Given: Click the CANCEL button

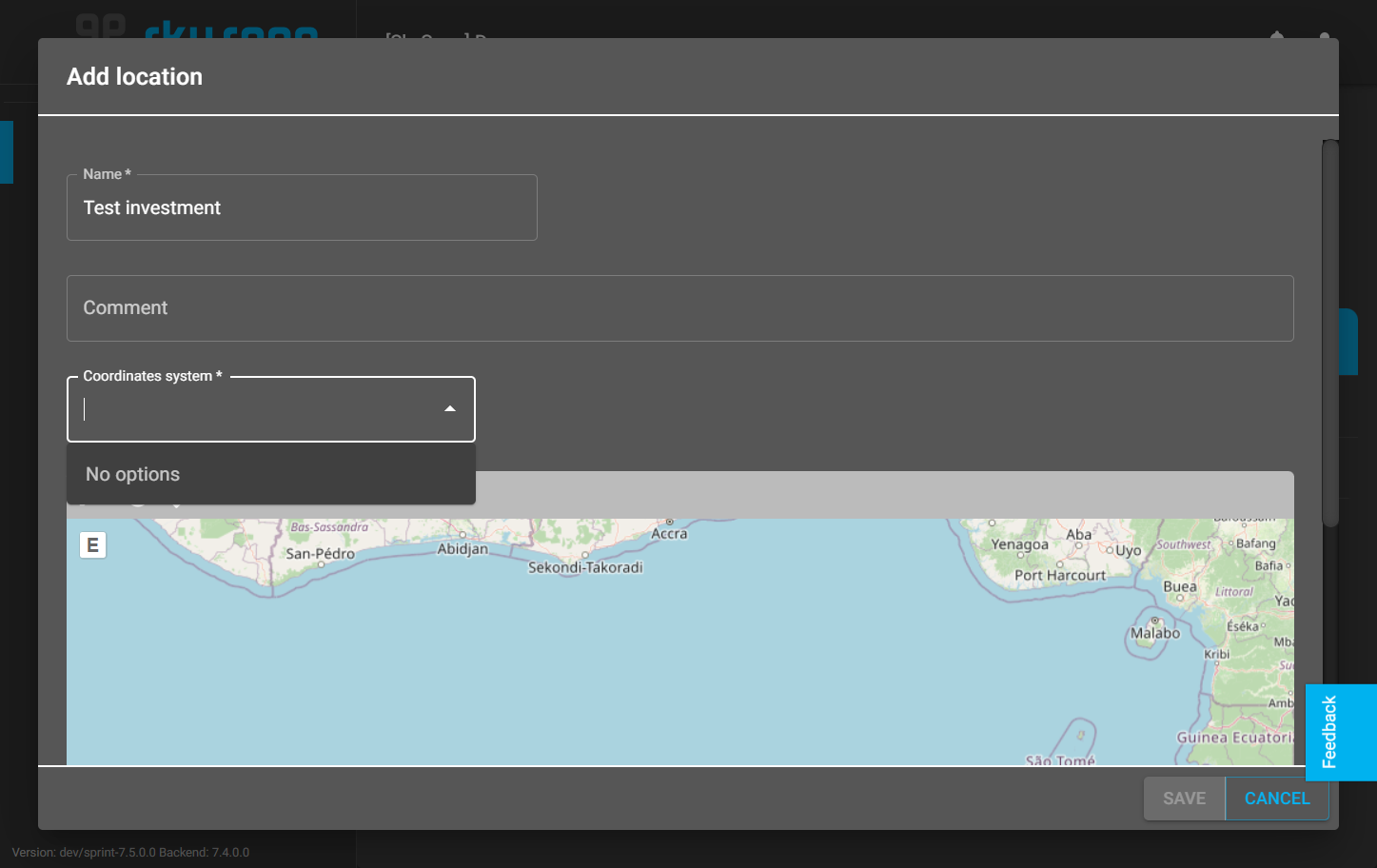Looking at the screenshot, I should pos(1277,799).
